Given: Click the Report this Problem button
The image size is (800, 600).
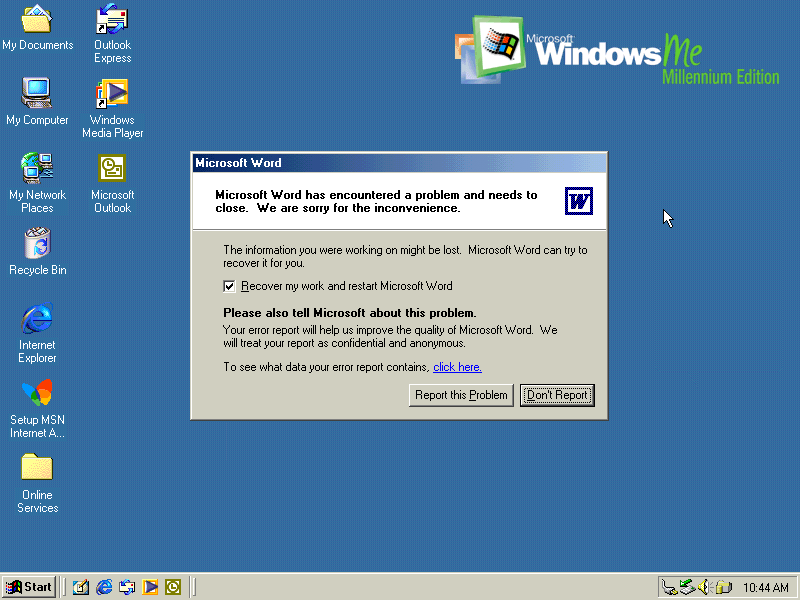Looking at the screenshot, I should pyautogui.click(x=461, y=395).
